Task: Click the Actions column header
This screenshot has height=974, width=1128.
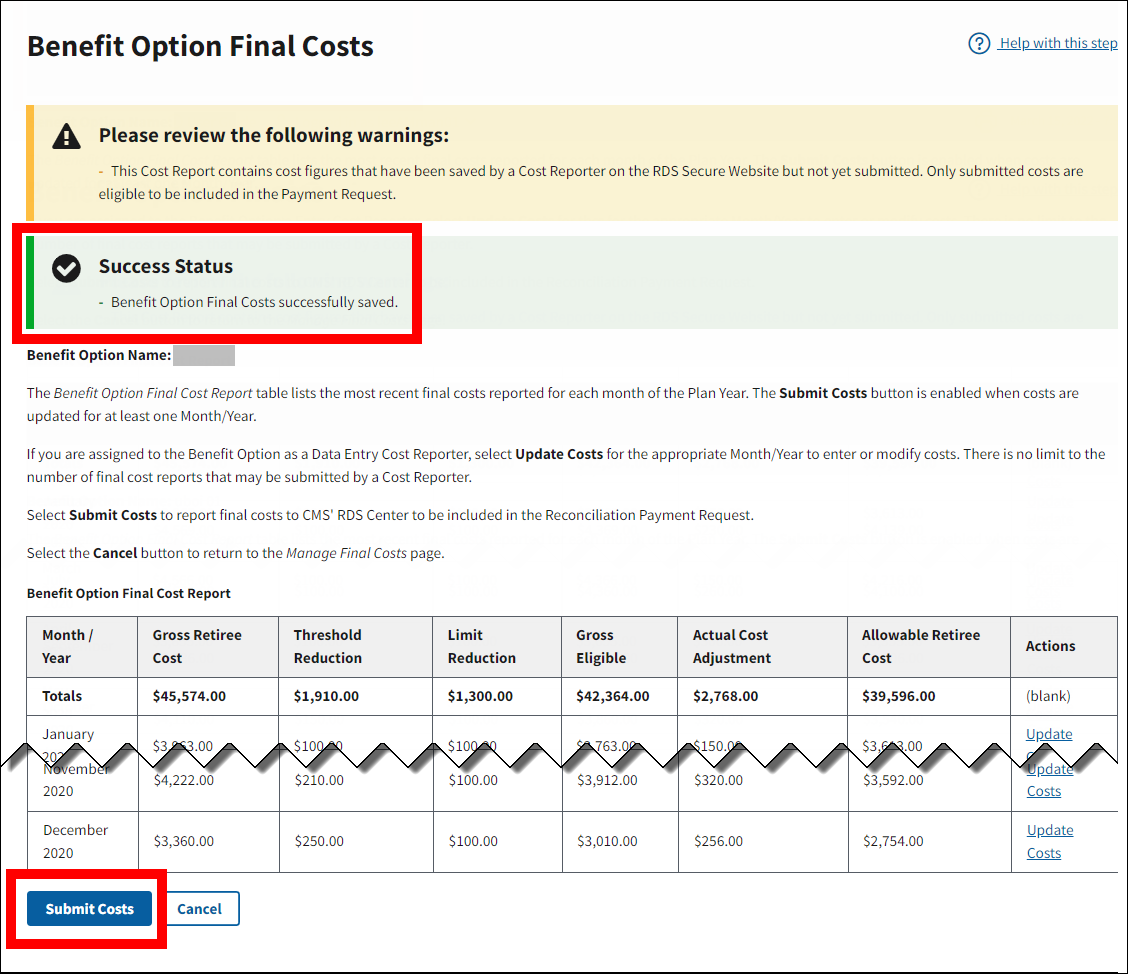Action: click(x=1050, y=646)
